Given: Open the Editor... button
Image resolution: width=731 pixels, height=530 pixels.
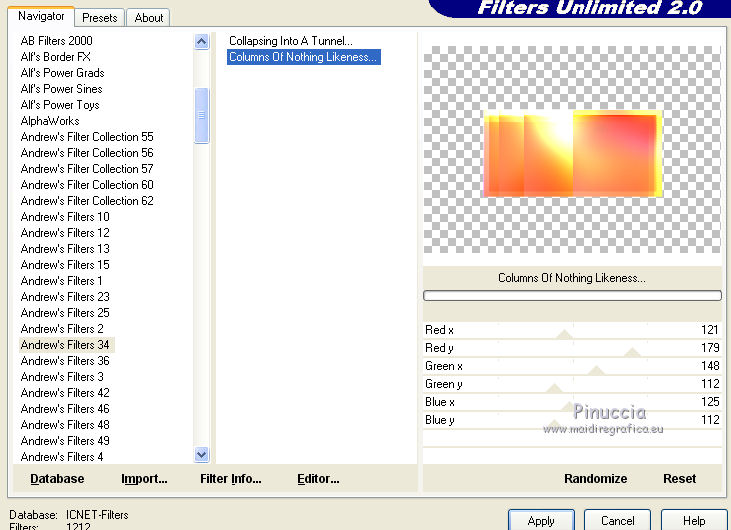Looking at the screenshot, I should 318,479.
